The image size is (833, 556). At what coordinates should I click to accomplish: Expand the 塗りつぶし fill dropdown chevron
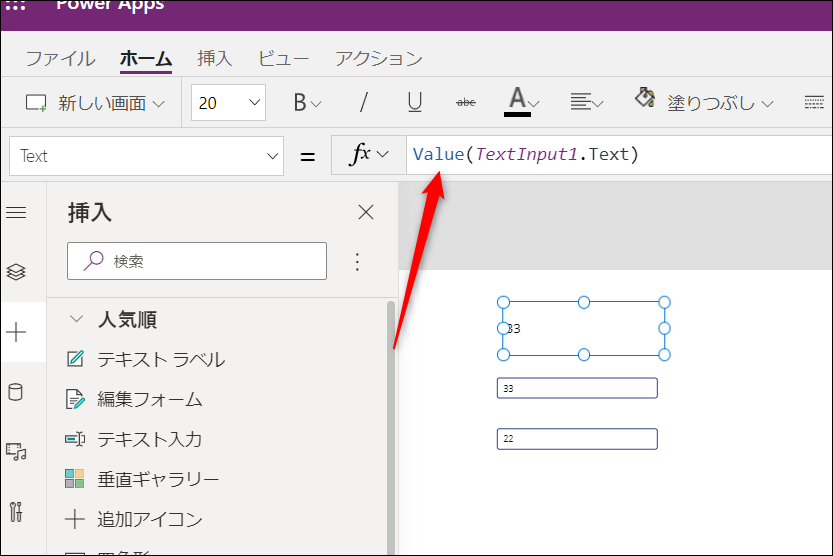(x=767, y=104)
